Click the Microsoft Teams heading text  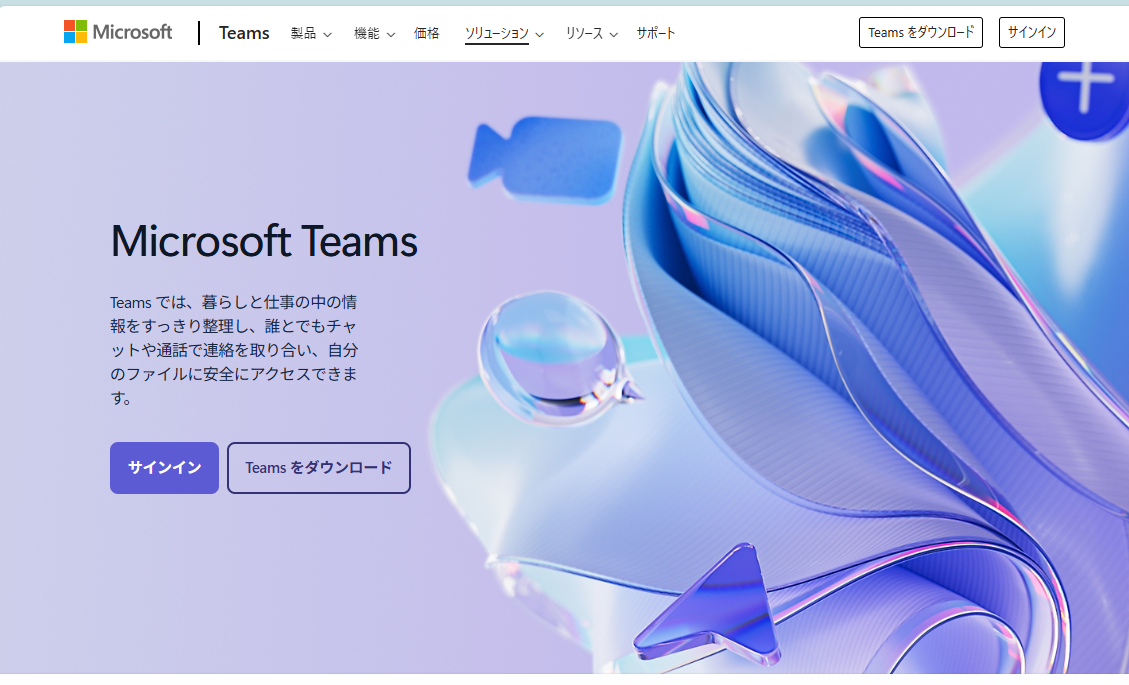tap(264, 241)
